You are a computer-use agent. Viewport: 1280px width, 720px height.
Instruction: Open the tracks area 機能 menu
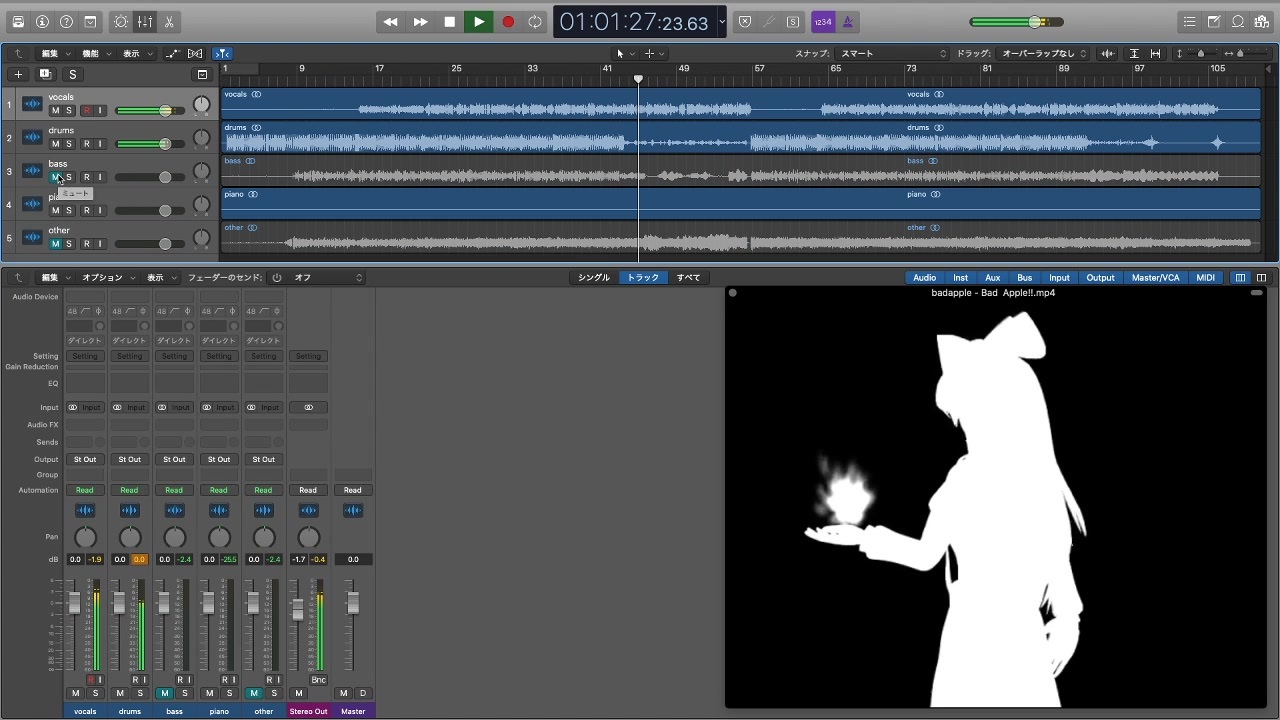(x=96, y=53)
